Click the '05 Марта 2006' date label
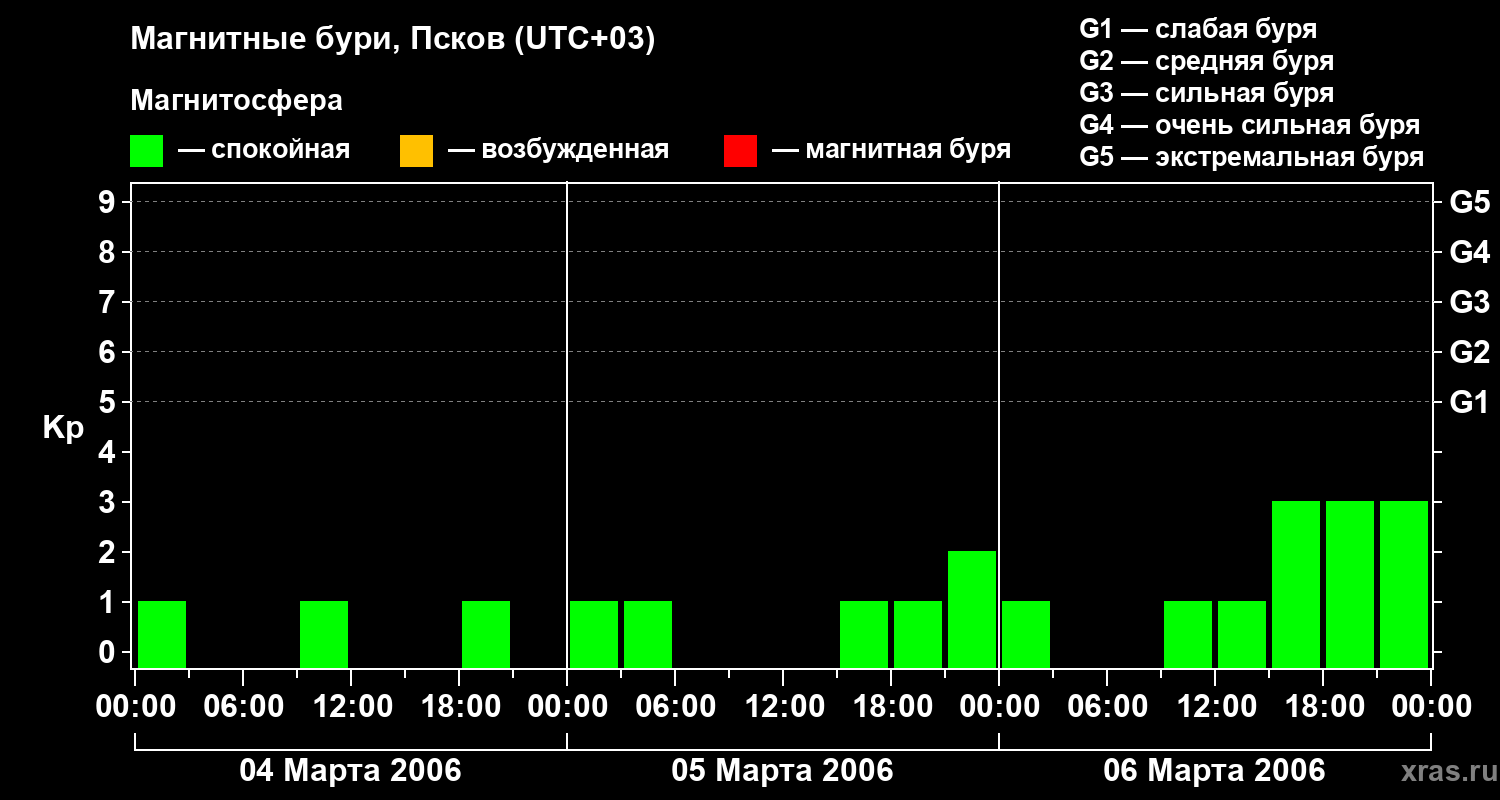 coord(782,771)
